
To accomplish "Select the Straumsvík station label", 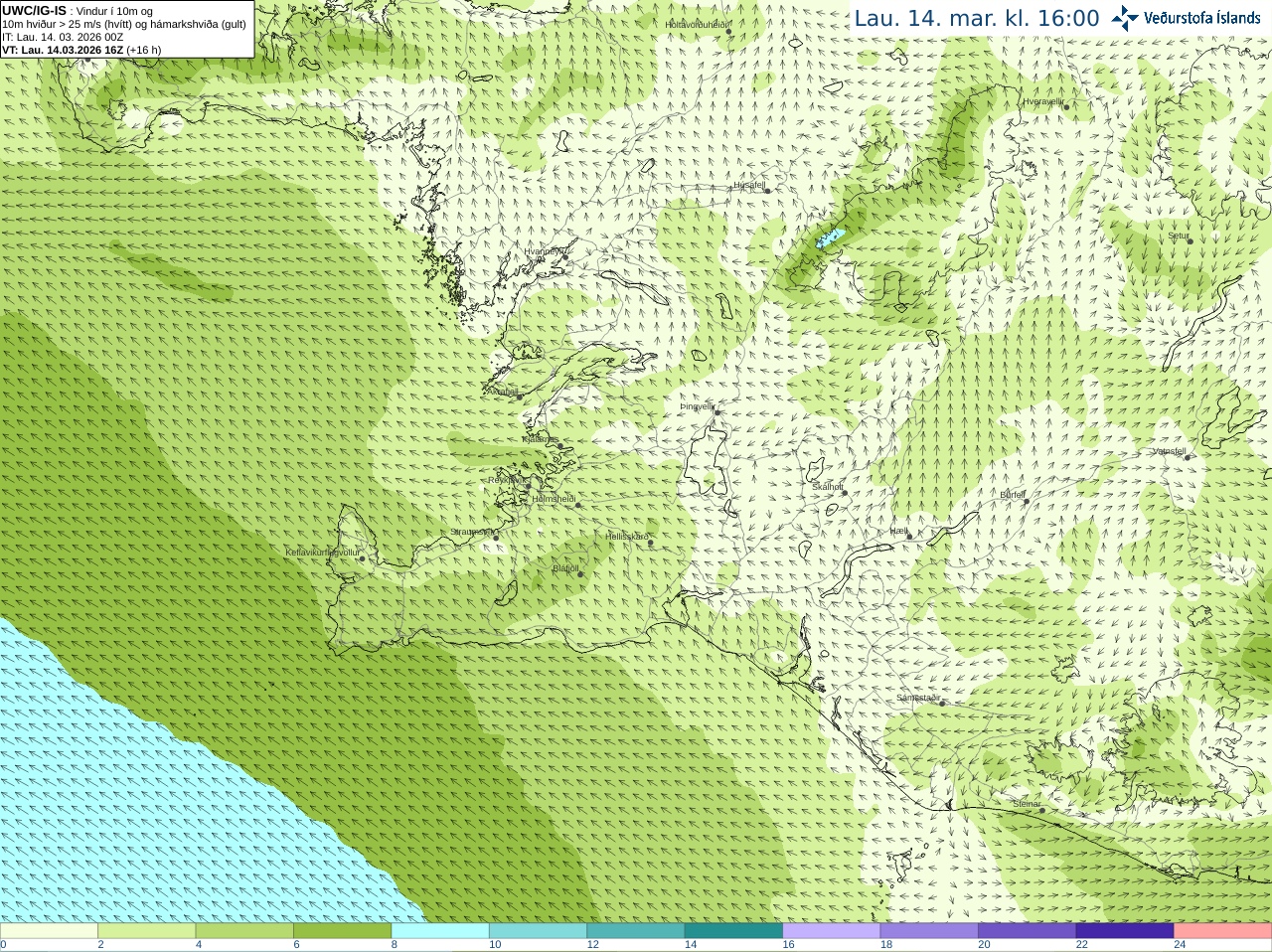I will [x=471, y=532].
